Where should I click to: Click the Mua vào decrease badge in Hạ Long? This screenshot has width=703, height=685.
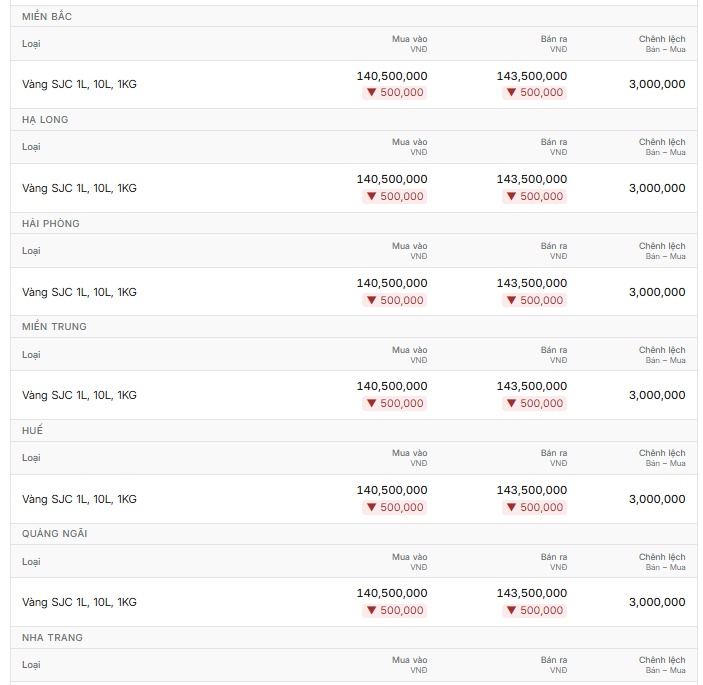[395, 196]
